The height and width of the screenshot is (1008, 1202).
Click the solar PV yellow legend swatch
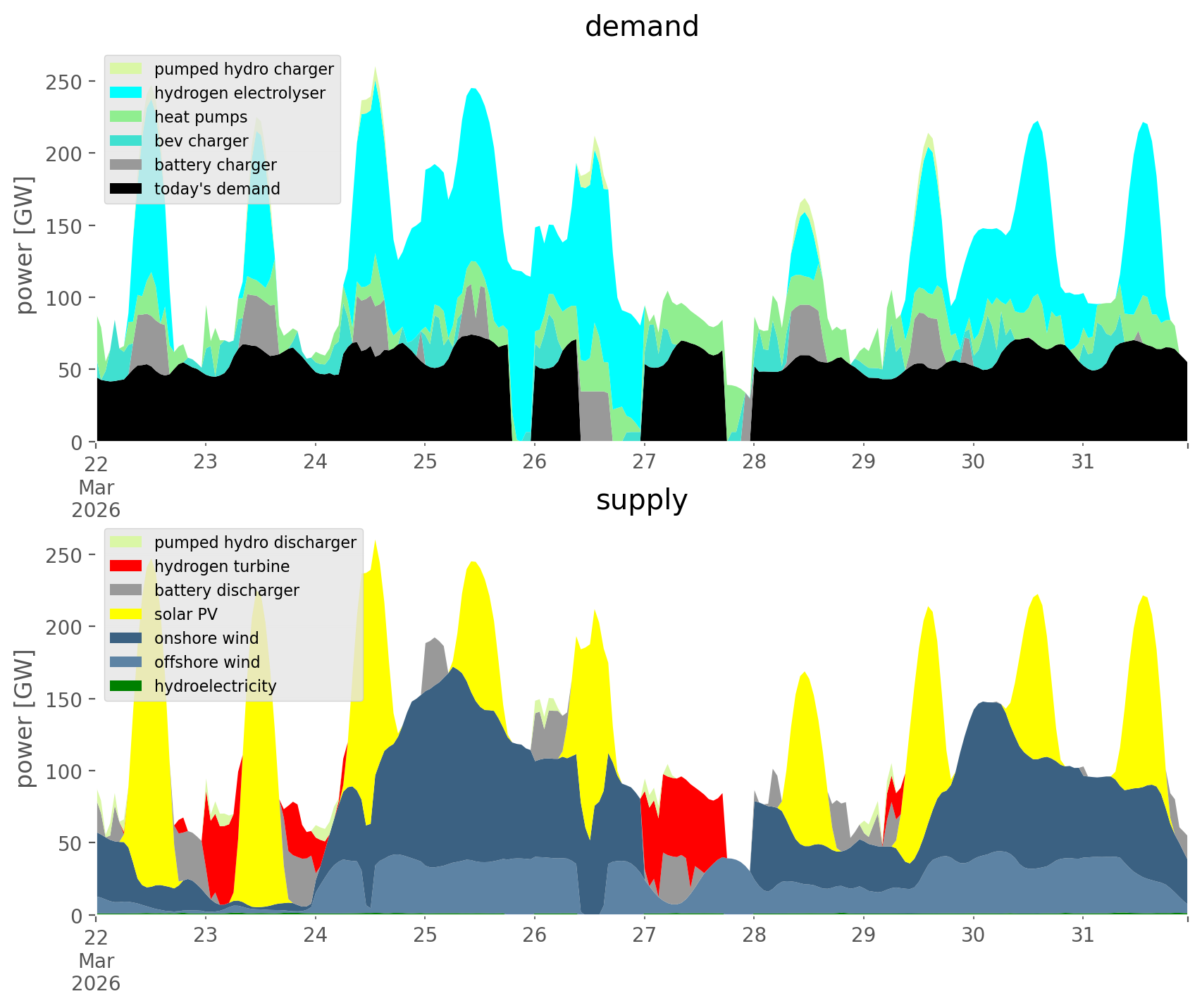click(126, 614)
